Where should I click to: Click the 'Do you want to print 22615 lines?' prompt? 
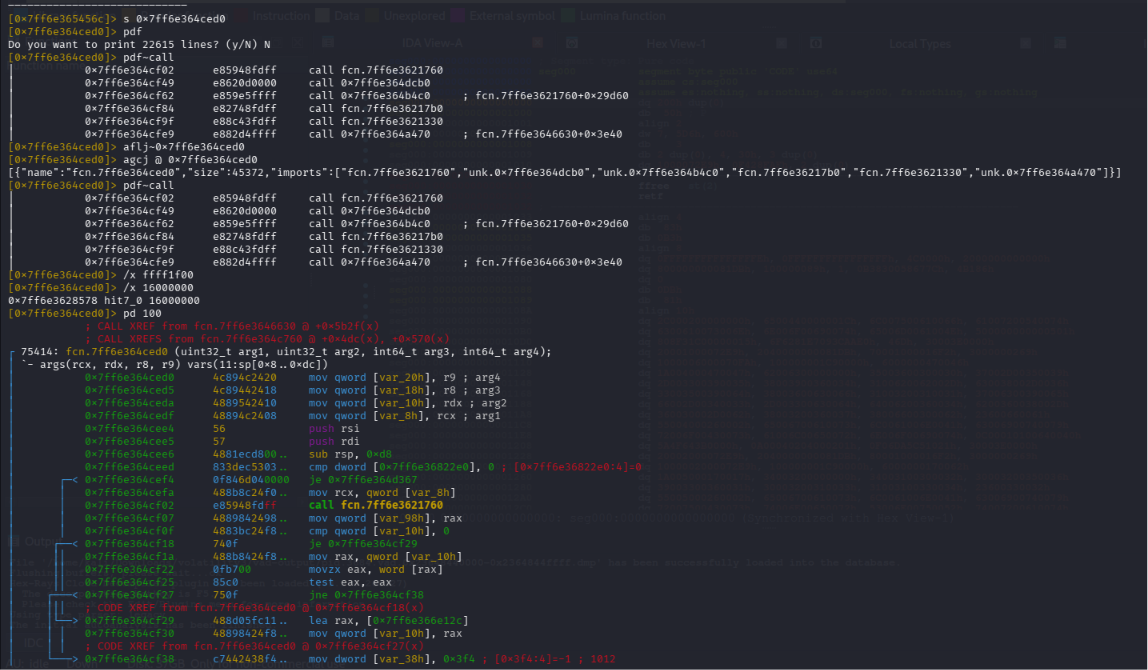coord(139,45)
